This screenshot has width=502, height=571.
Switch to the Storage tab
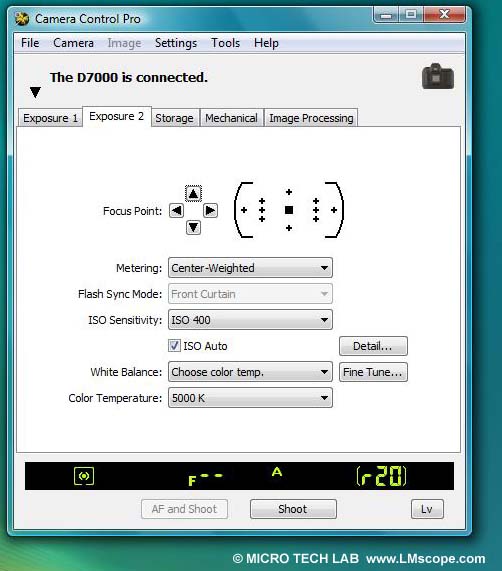pyautogui.click(x=174, y=118)
